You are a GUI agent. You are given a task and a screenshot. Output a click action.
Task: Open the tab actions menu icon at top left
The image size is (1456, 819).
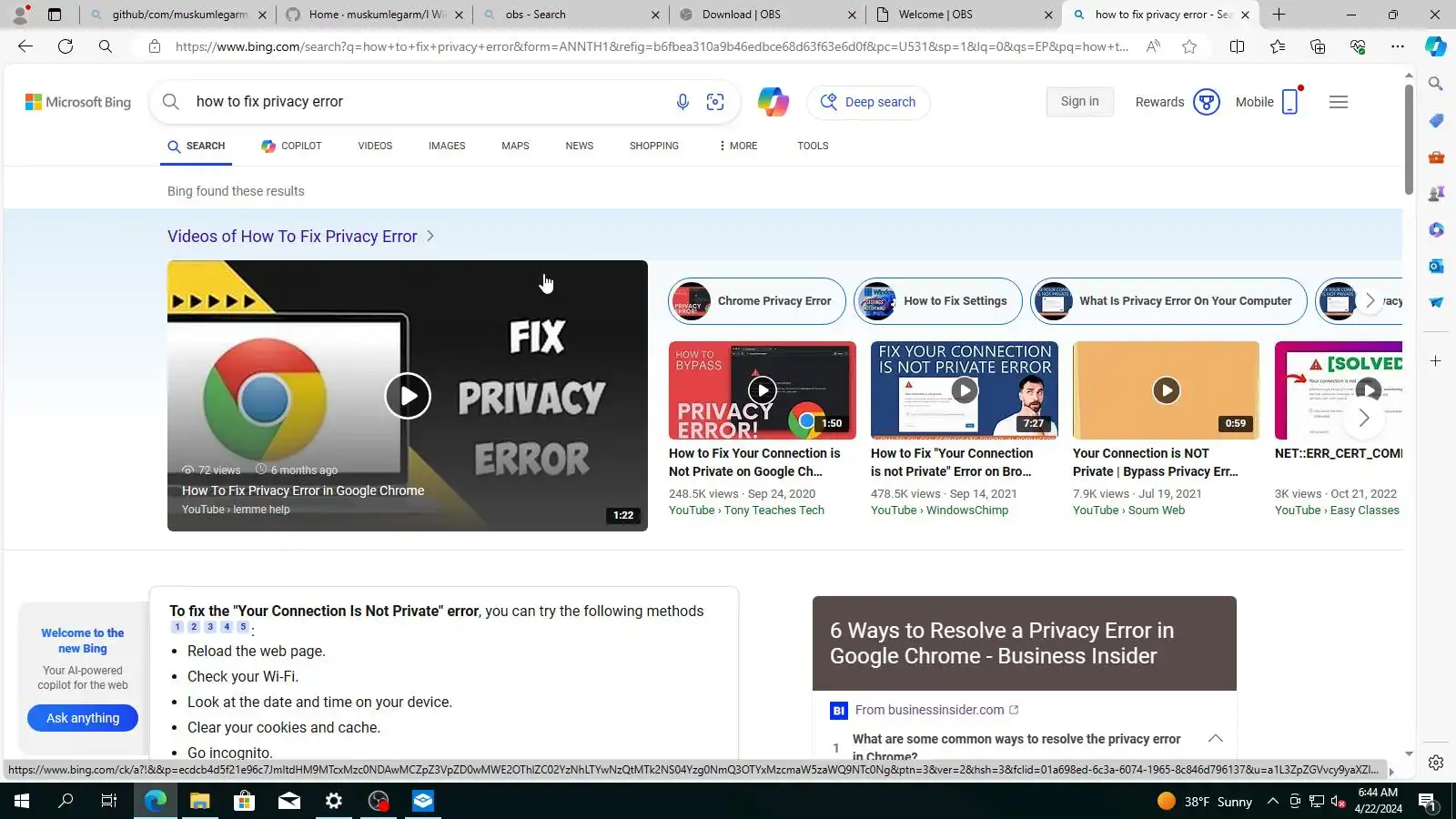pos(55,15)
